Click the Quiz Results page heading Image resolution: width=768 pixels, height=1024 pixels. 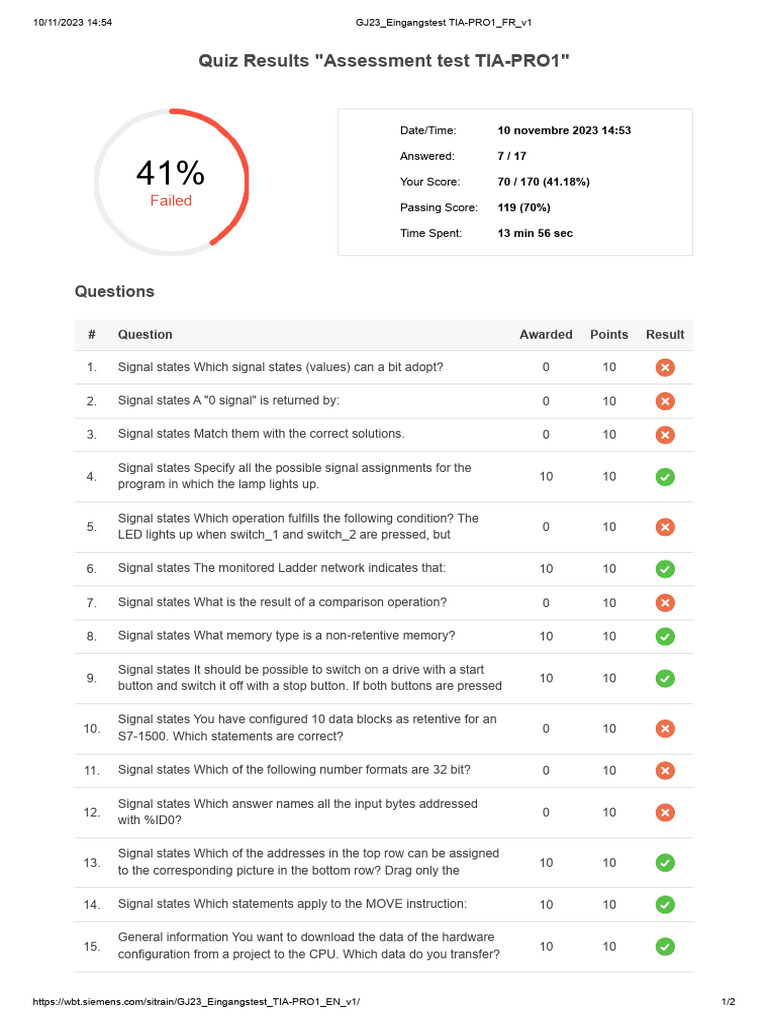(384, 61)
